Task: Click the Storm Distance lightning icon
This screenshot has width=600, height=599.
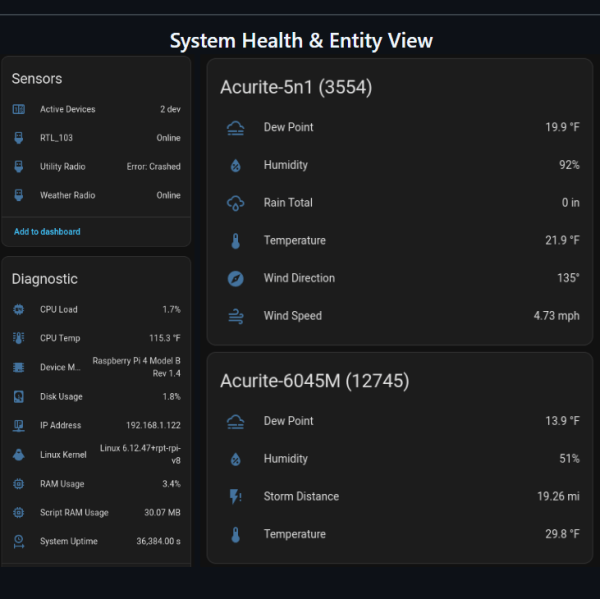Action: pyautogui.click(x=236, y=497)
